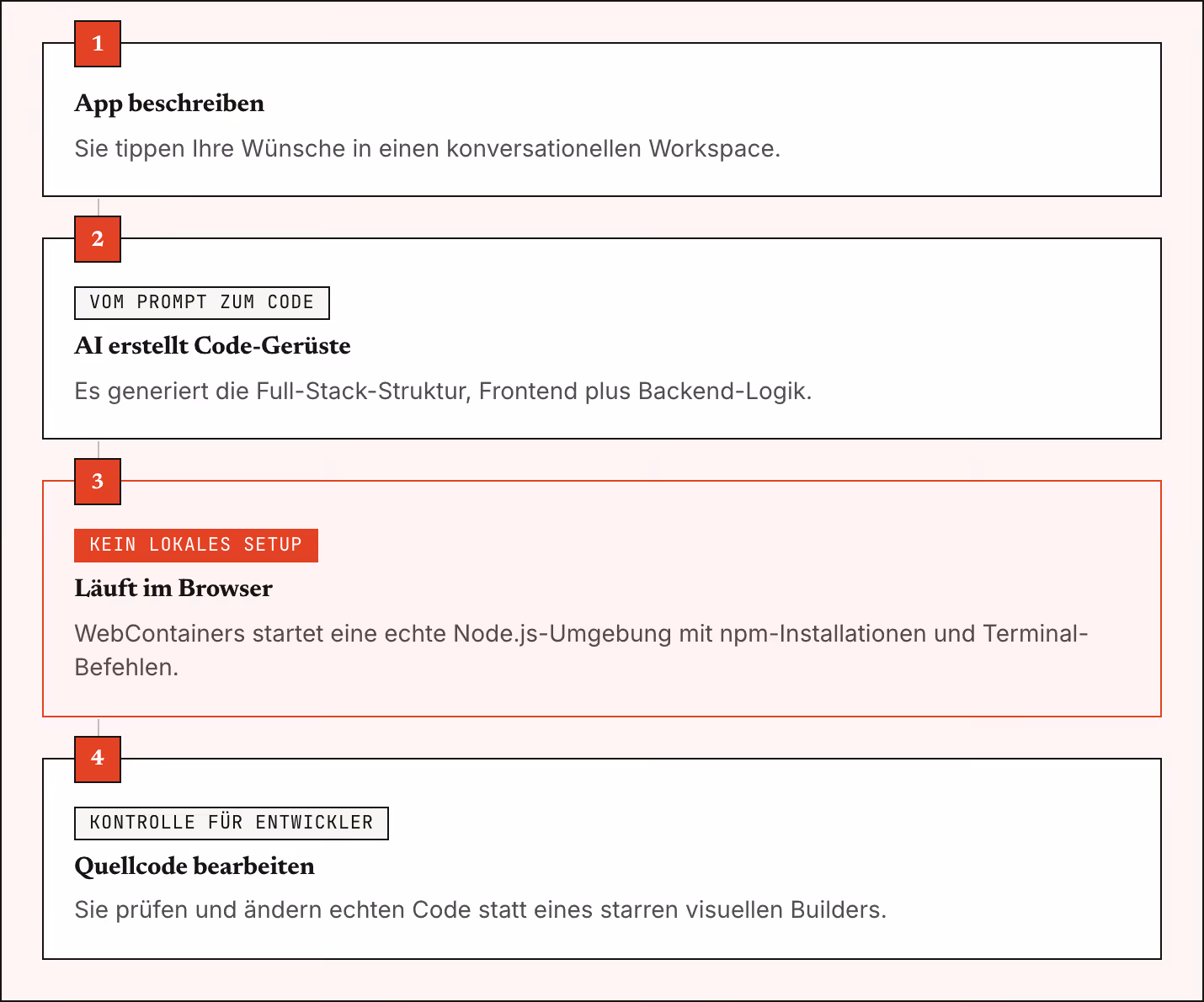Click the step 4 number badge
This screenshot has width=1204, height=1002.
point(98,759)
